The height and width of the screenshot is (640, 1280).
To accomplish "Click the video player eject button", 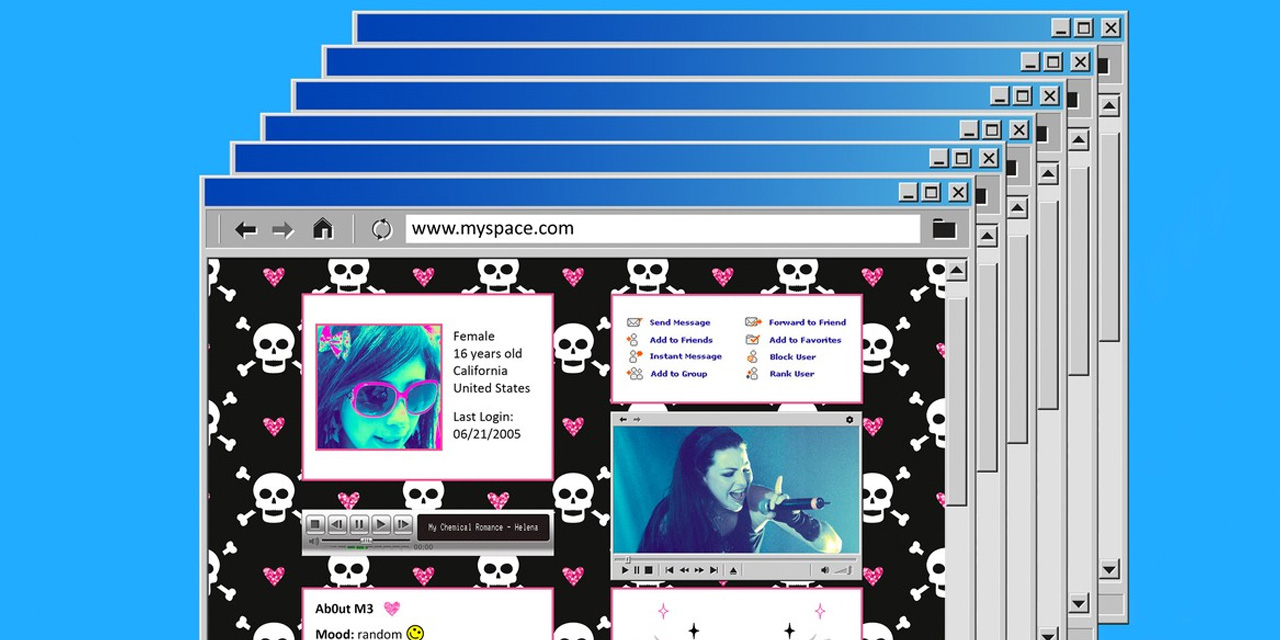I will (x=733, y=571).
